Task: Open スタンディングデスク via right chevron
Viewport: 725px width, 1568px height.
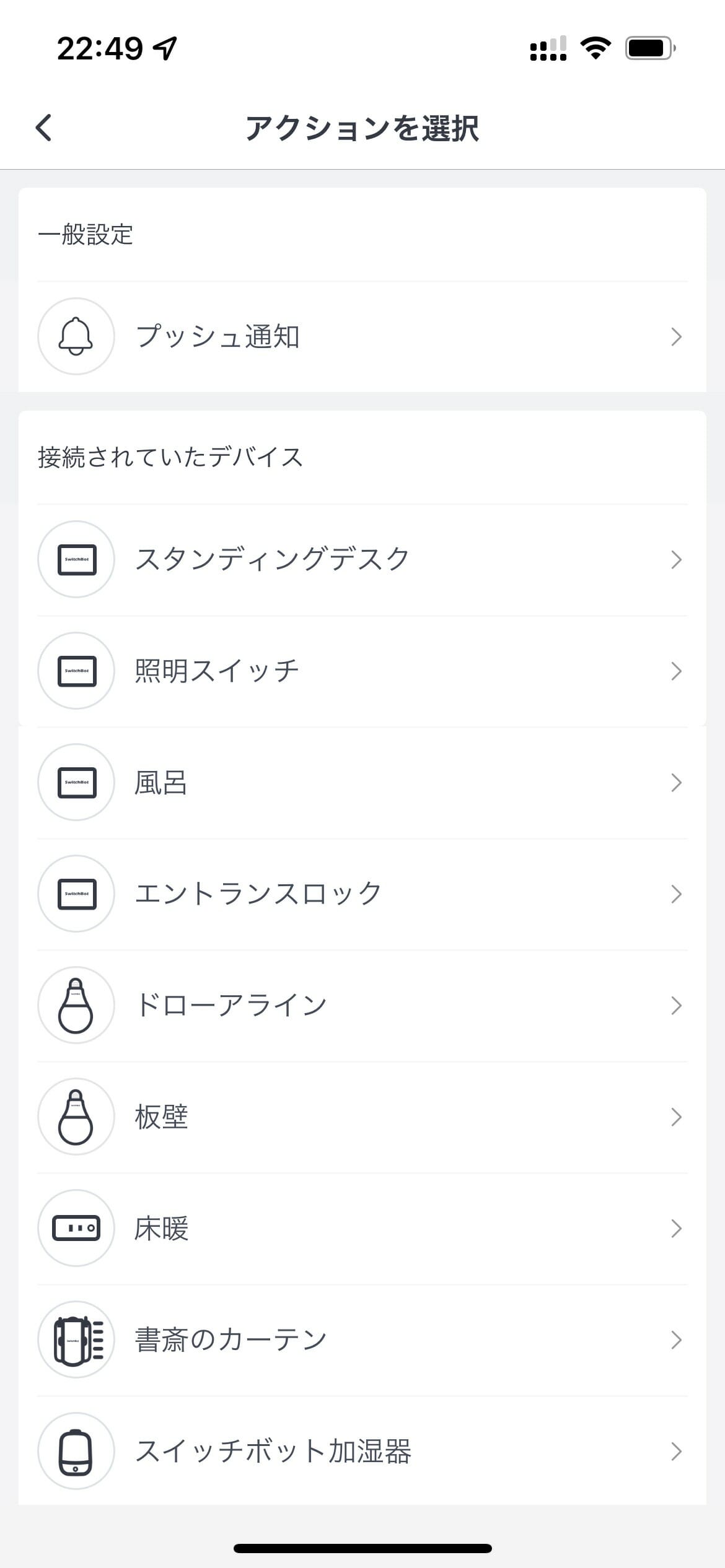Action: pos(676,560)
